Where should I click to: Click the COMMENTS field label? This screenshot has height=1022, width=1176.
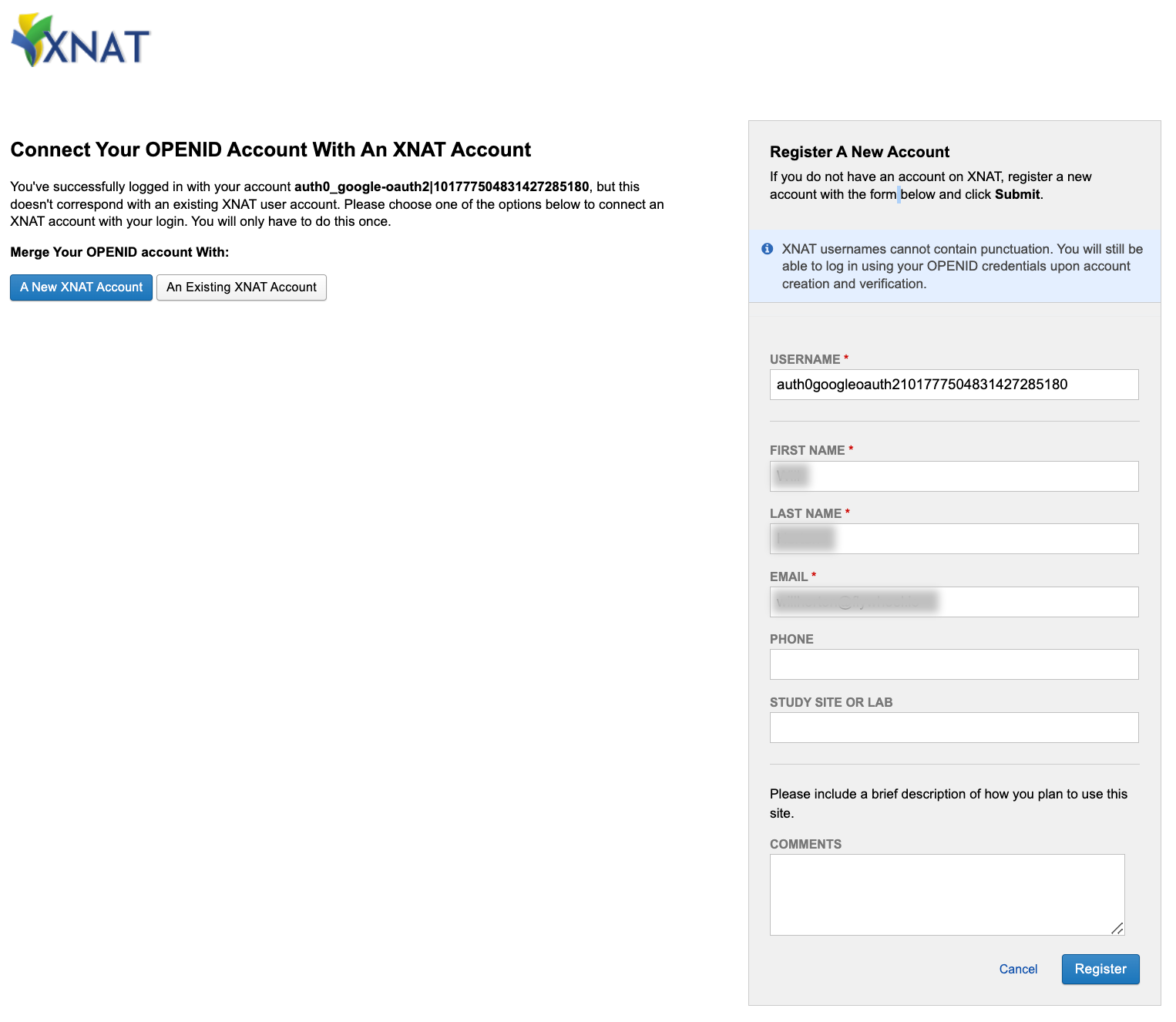pos(805,844)
